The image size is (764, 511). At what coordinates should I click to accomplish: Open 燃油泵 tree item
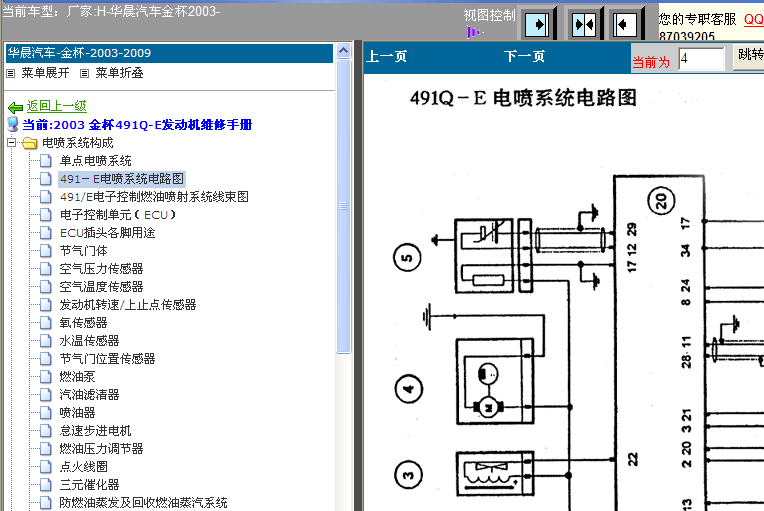tap(77, 377)
